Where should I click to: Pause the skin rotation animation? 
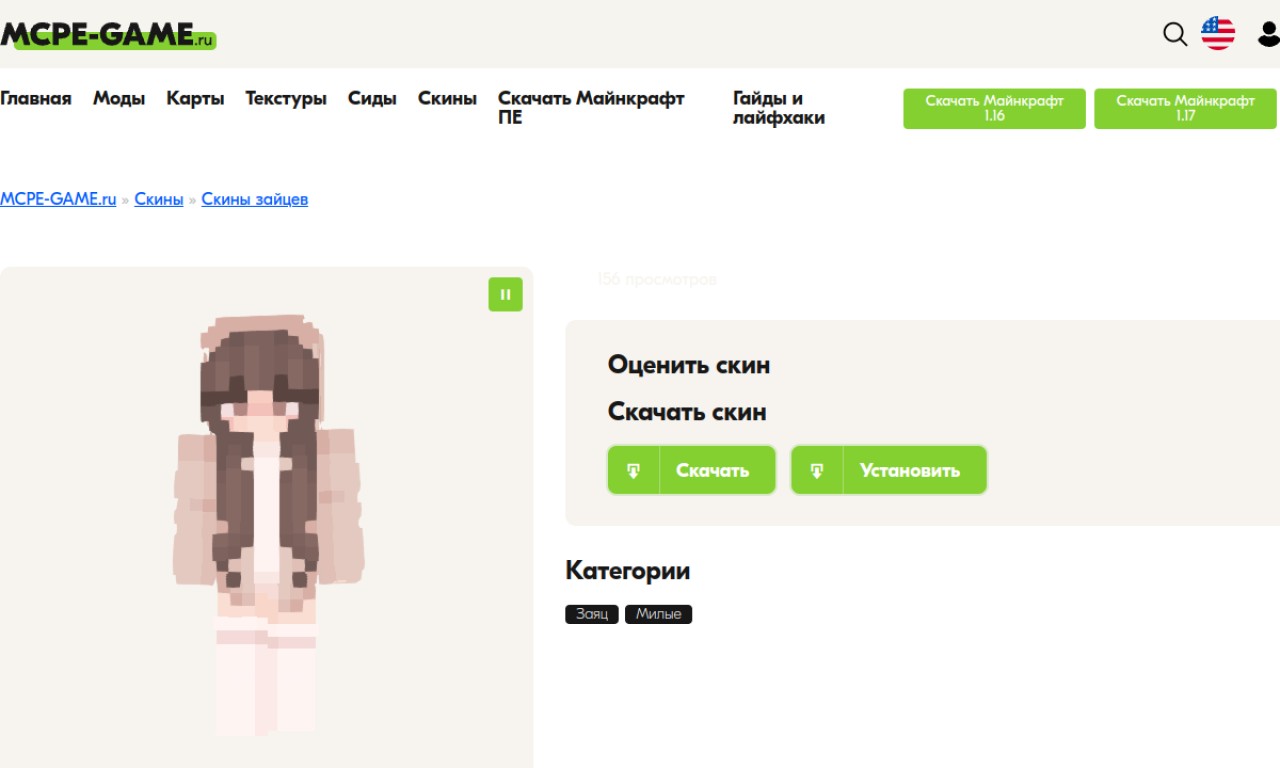coord(505,294)
